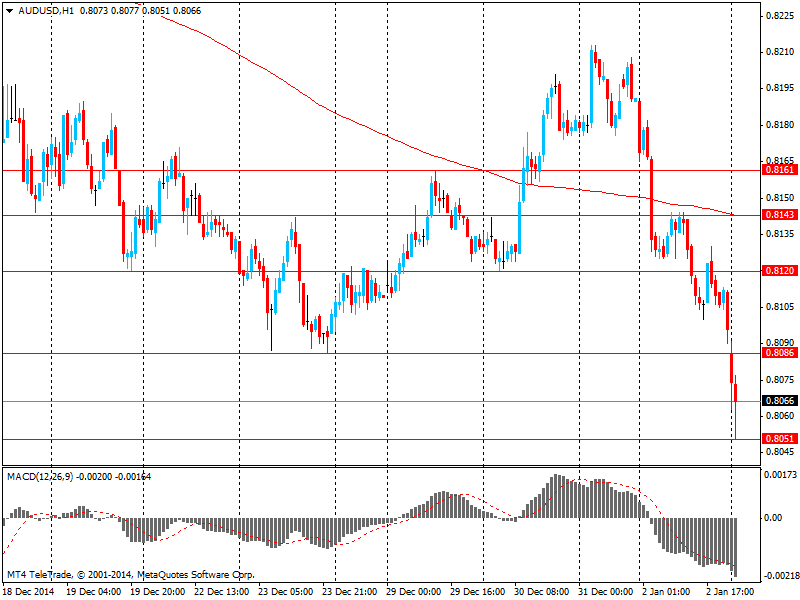This screenshot has width=800, height=600.
Task: Click the 2 Jan 17:00 time label
Action: coord(732,592)
